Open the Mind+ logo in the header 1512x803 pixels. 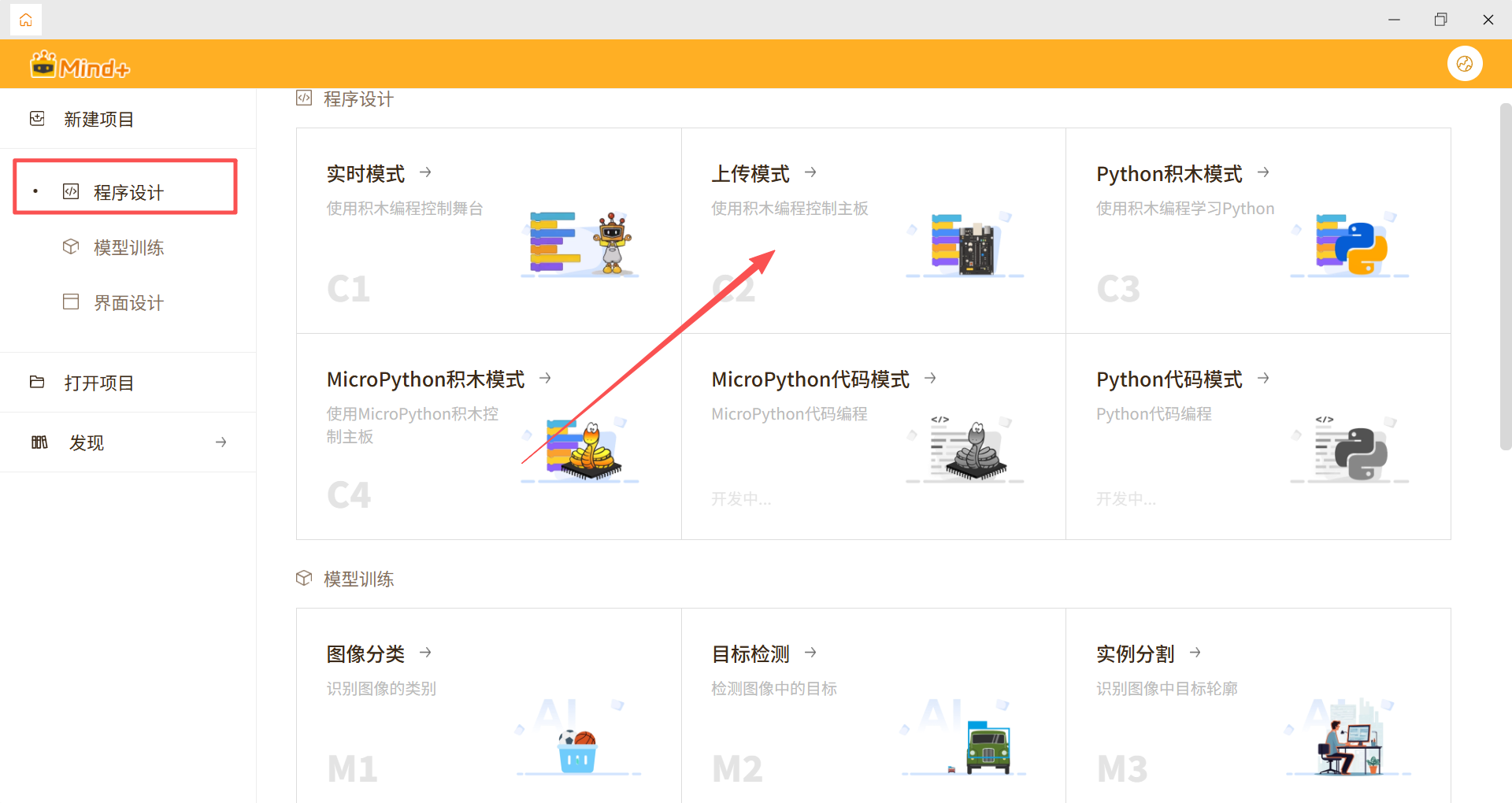[79, 64]
